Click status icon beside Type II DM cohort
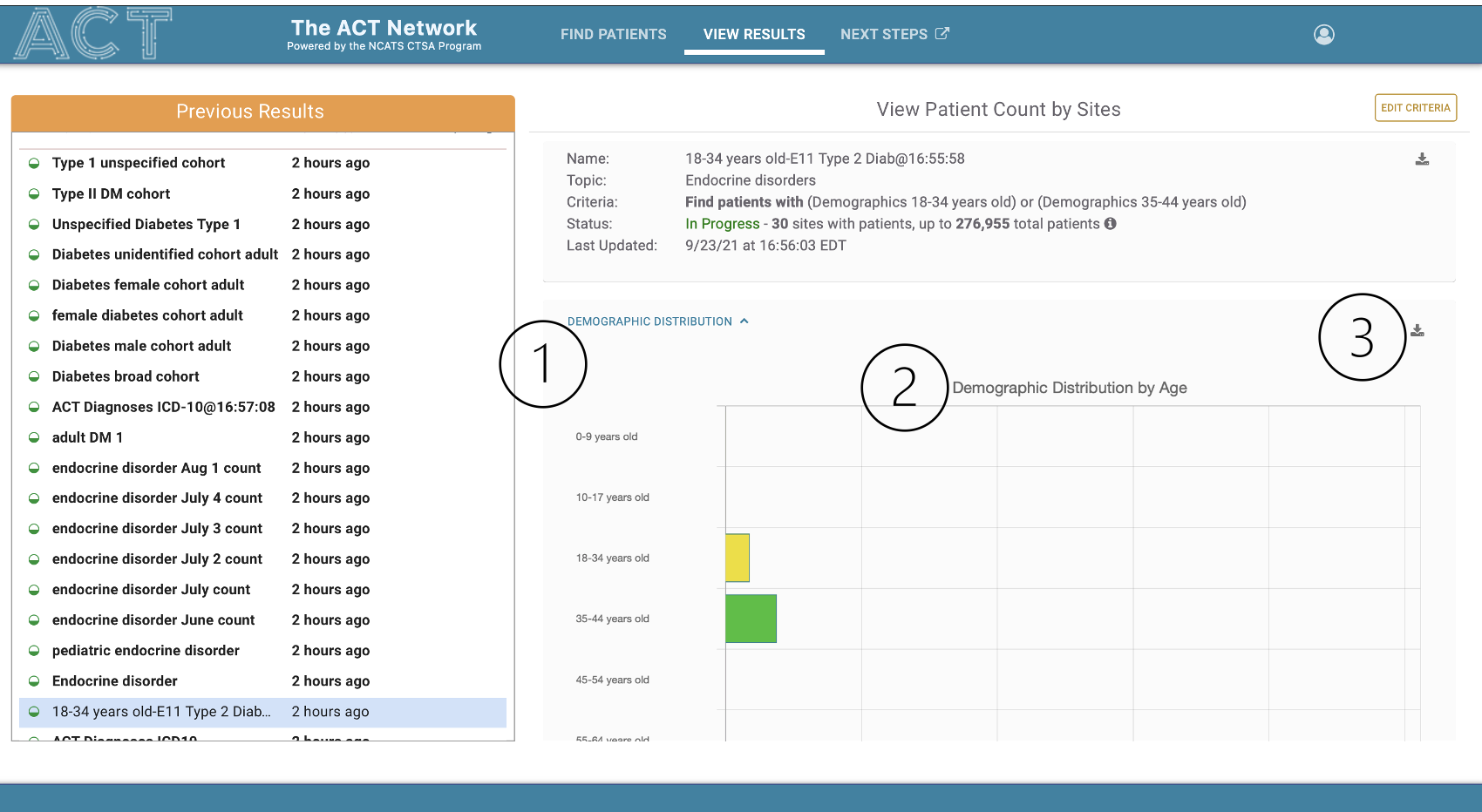1482x812 pixels. [x=34, y=194]
